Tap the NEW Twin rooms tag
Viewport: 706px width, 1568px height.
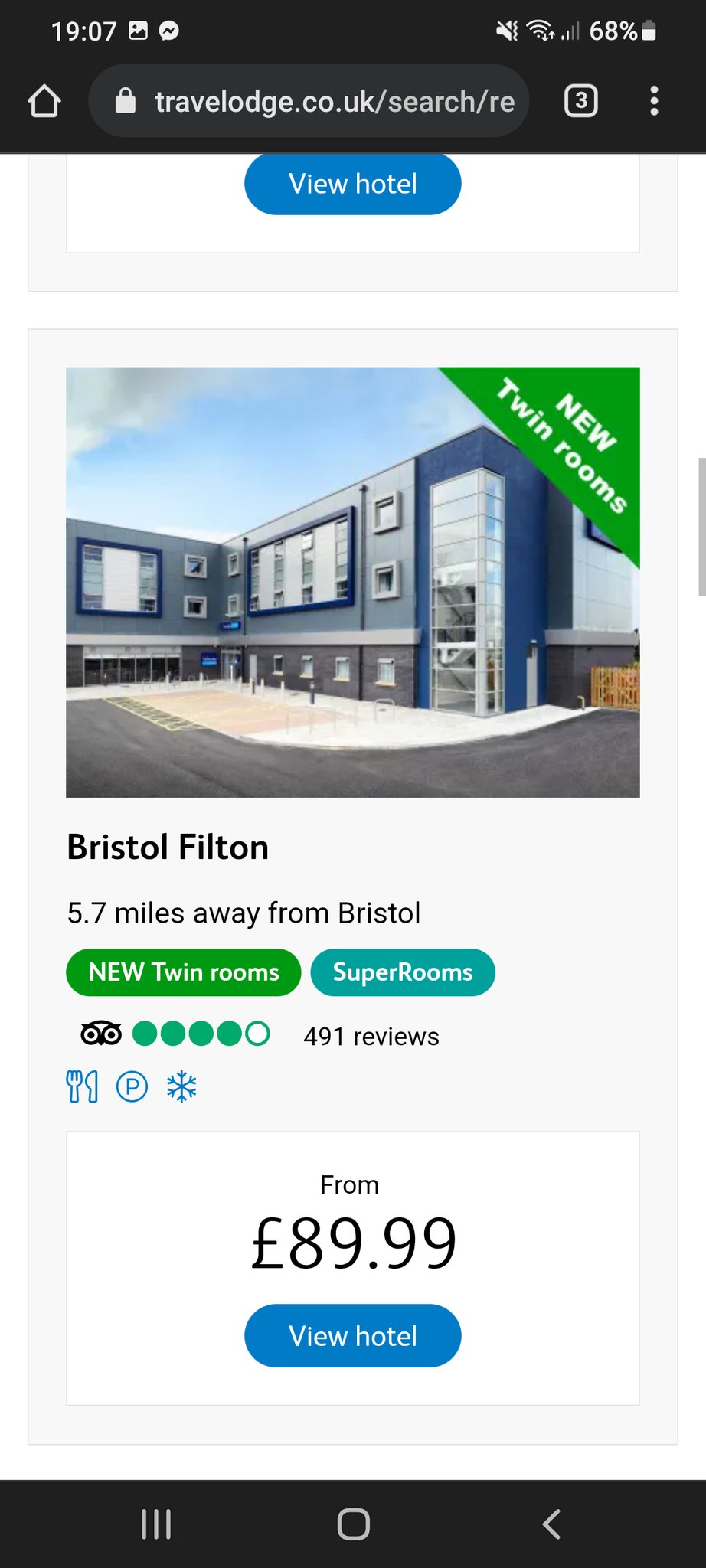pyautogui.click(x=184, y=972)
